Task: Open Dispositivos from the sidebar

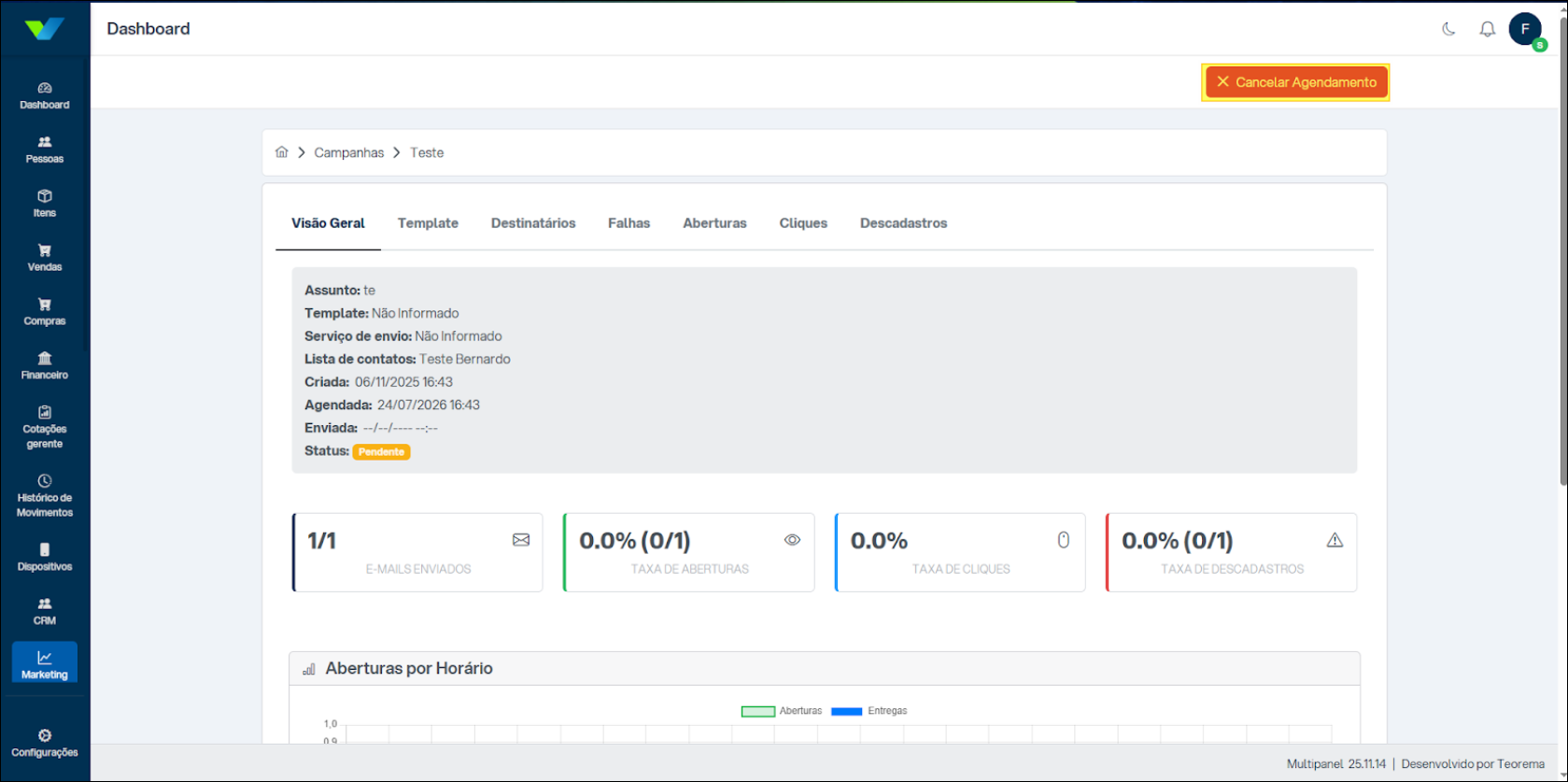Action: click(x=45, y=557)
